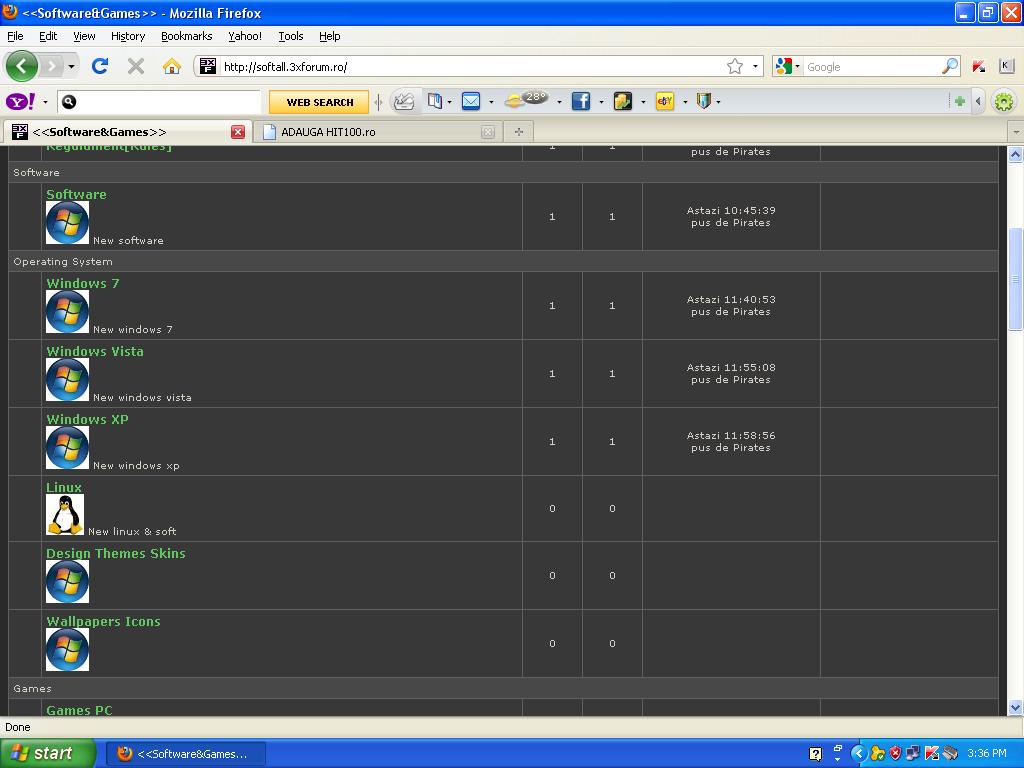Open the Design Themes Skins forum link
1024x768 pixels.
(116, 554)
